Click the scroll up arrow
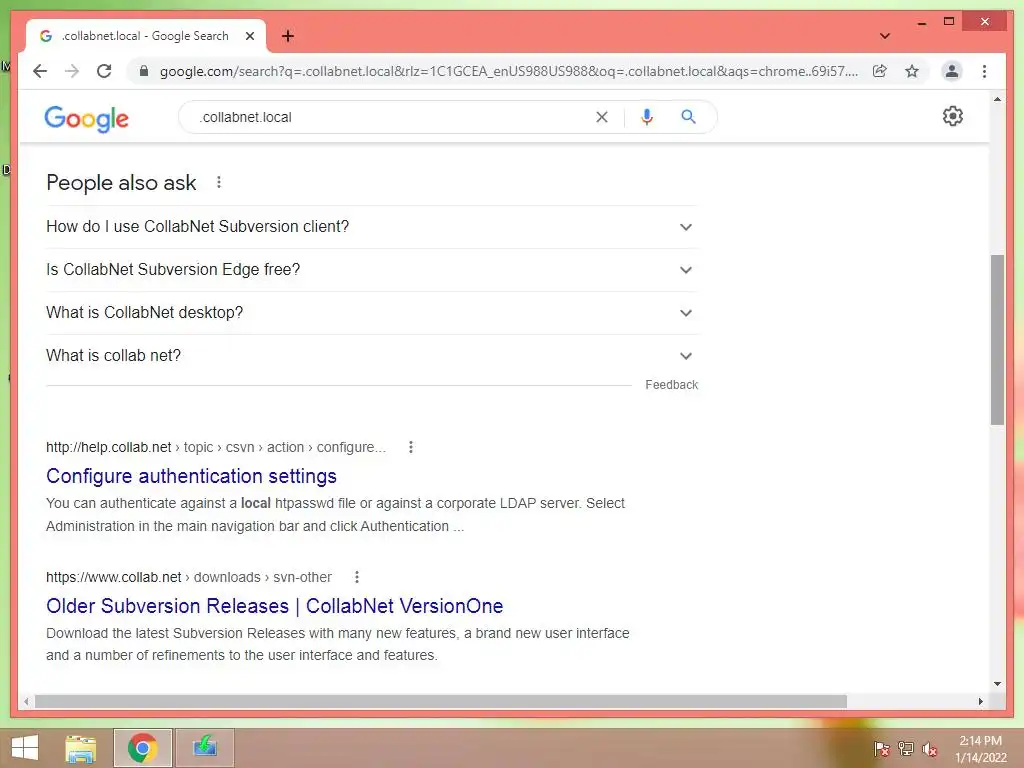The height and width of the screenshot is (768, 1024). (997, 99)
